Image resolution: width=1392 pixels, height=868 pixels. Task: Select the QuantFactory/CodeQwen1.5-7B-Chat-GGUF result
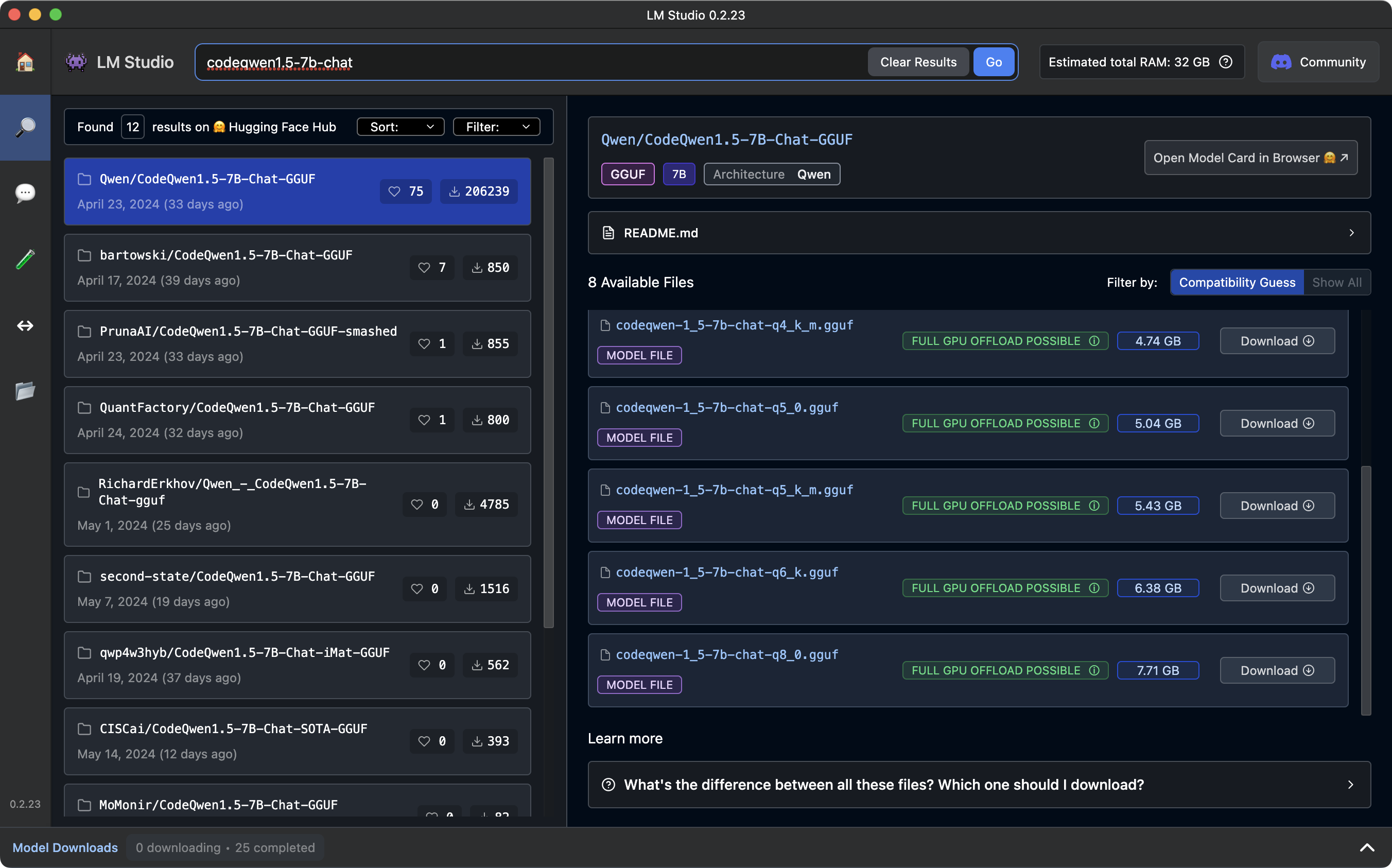(x=297, y=420)
